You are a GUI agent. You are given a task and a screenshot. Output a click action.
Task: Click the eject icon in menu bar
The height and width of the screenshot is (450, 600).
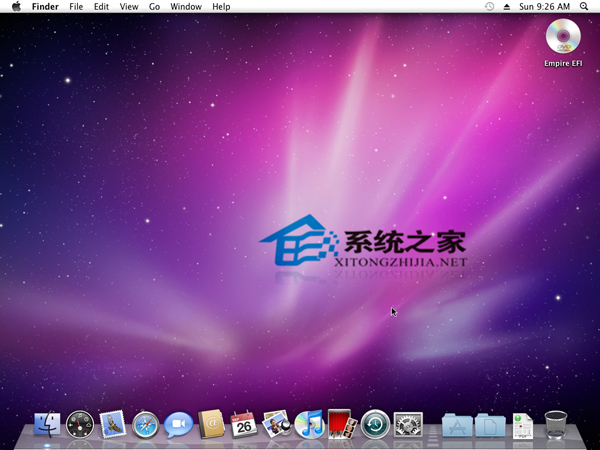point(506,7)
